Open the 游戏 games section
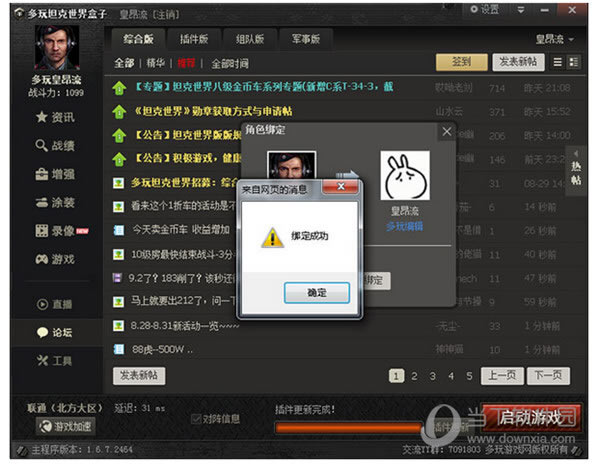 (55, 259)
